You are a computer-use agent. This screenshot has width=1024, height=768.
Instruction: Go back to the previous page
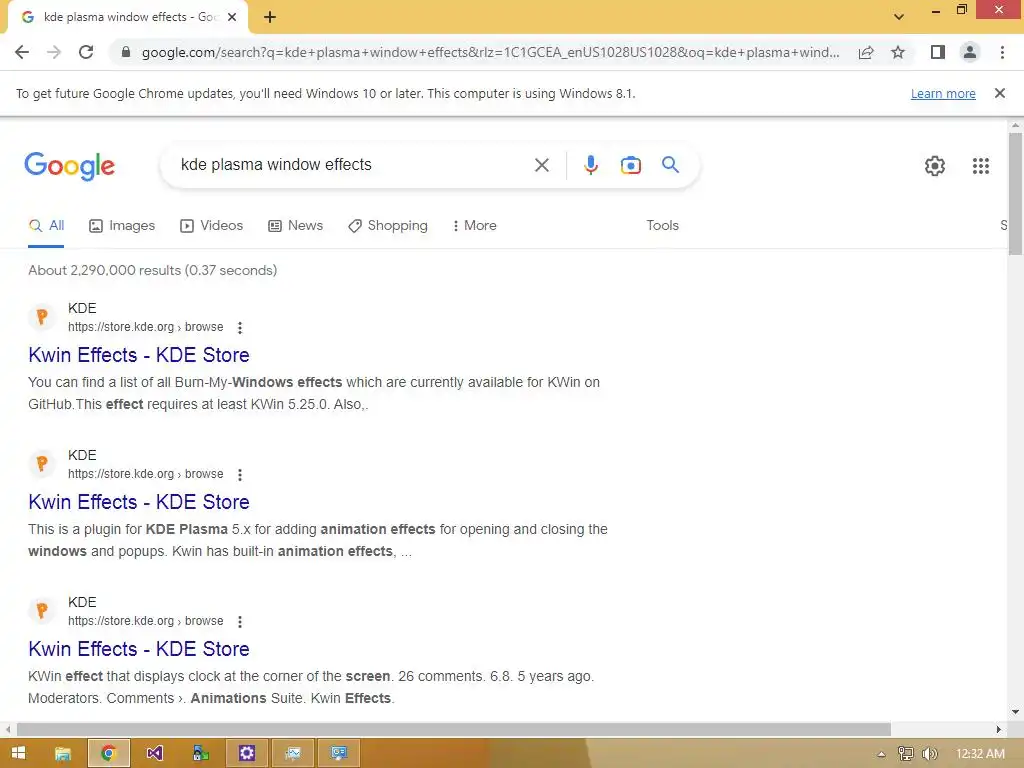pyautogui.click(x=22, y=52)
